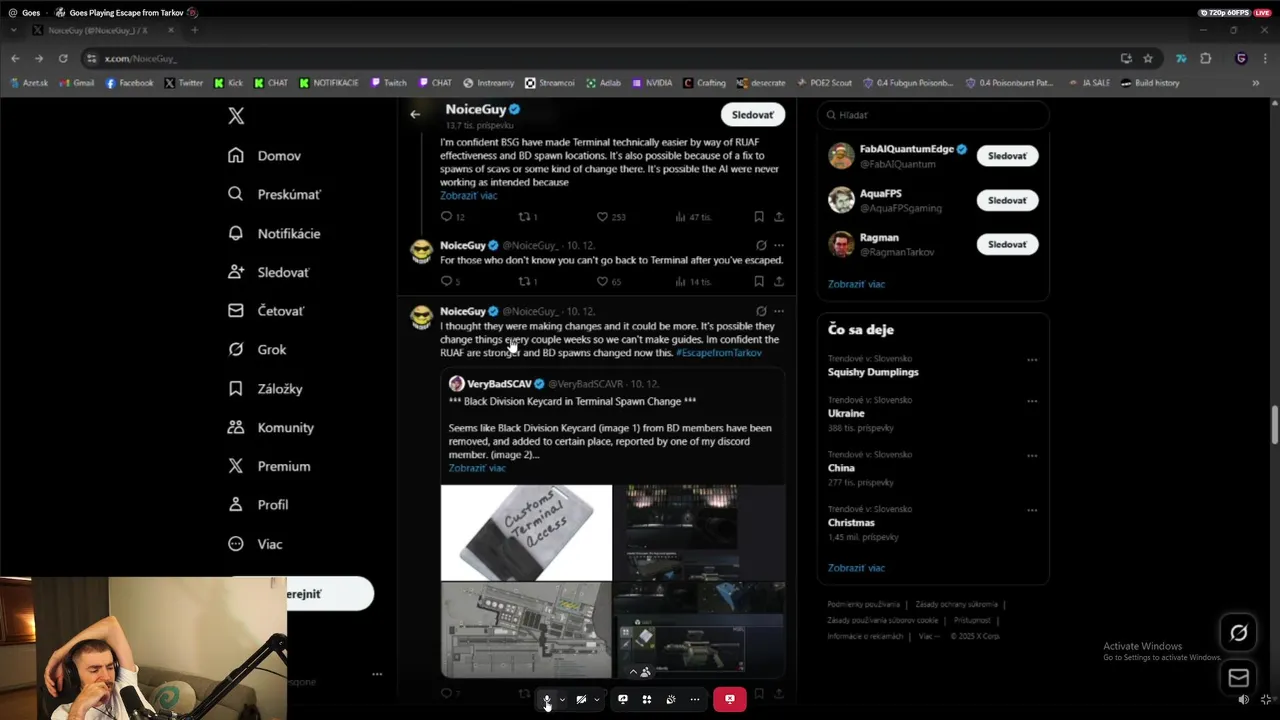Open the VeryBadSCAV quoted post author
The image size is (1280, 720).
point(499,384)
